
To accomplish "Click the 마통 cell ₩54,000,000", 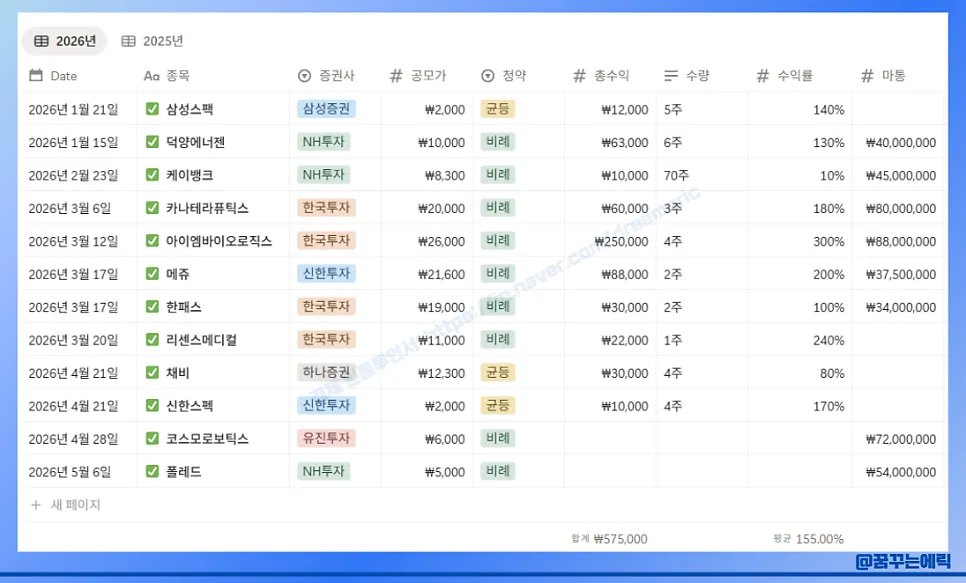I will tap(901, 472).
